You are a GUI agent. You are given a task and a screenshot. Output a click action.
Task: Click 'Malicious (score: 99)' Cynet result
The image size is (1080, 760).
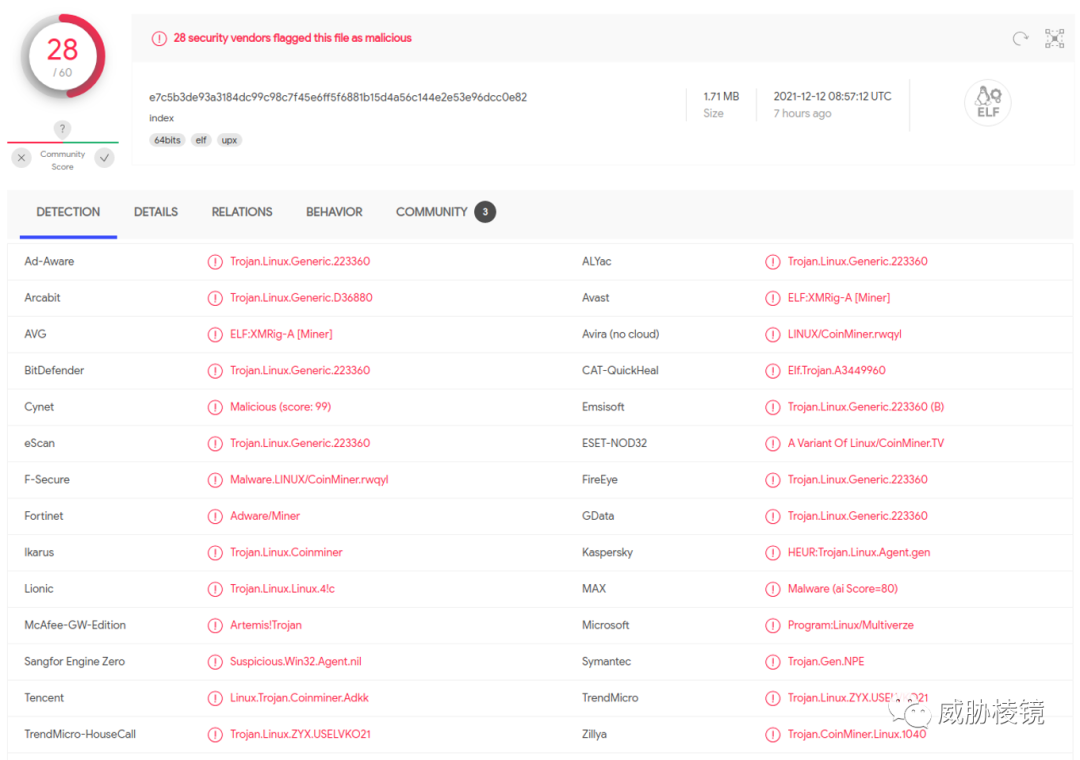coord(280,407)
